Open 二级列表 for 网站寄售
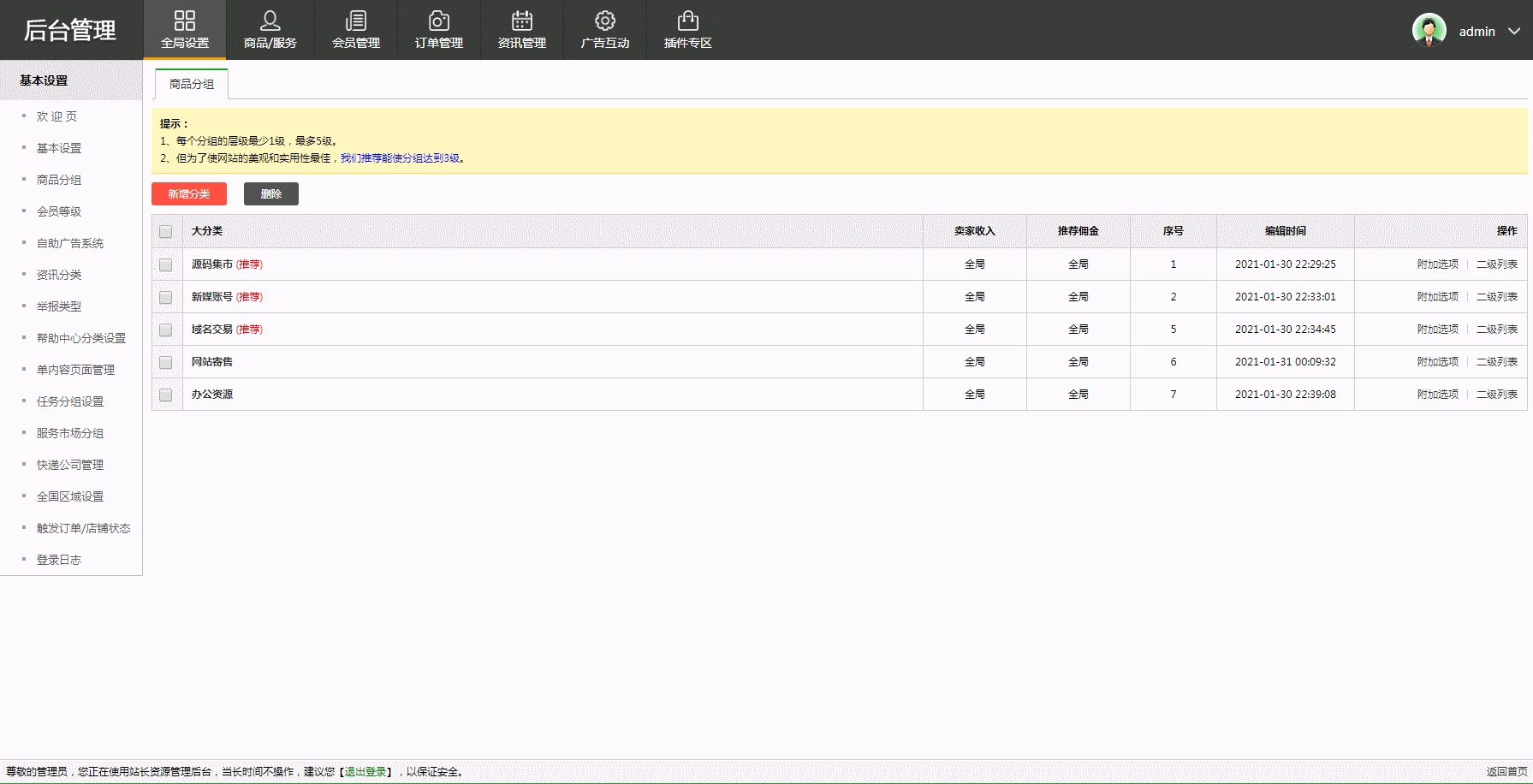 point(1497,362)
